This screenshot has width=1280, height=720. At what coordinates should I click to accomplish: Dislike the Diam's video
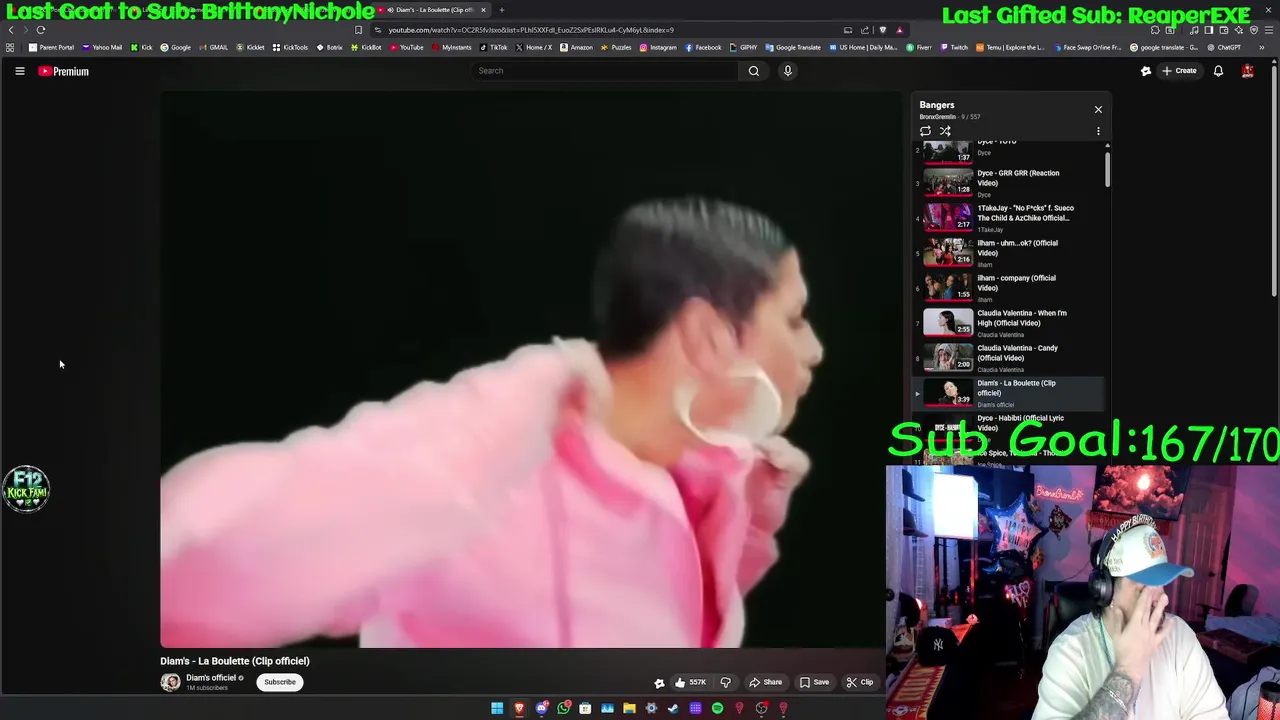726,682
